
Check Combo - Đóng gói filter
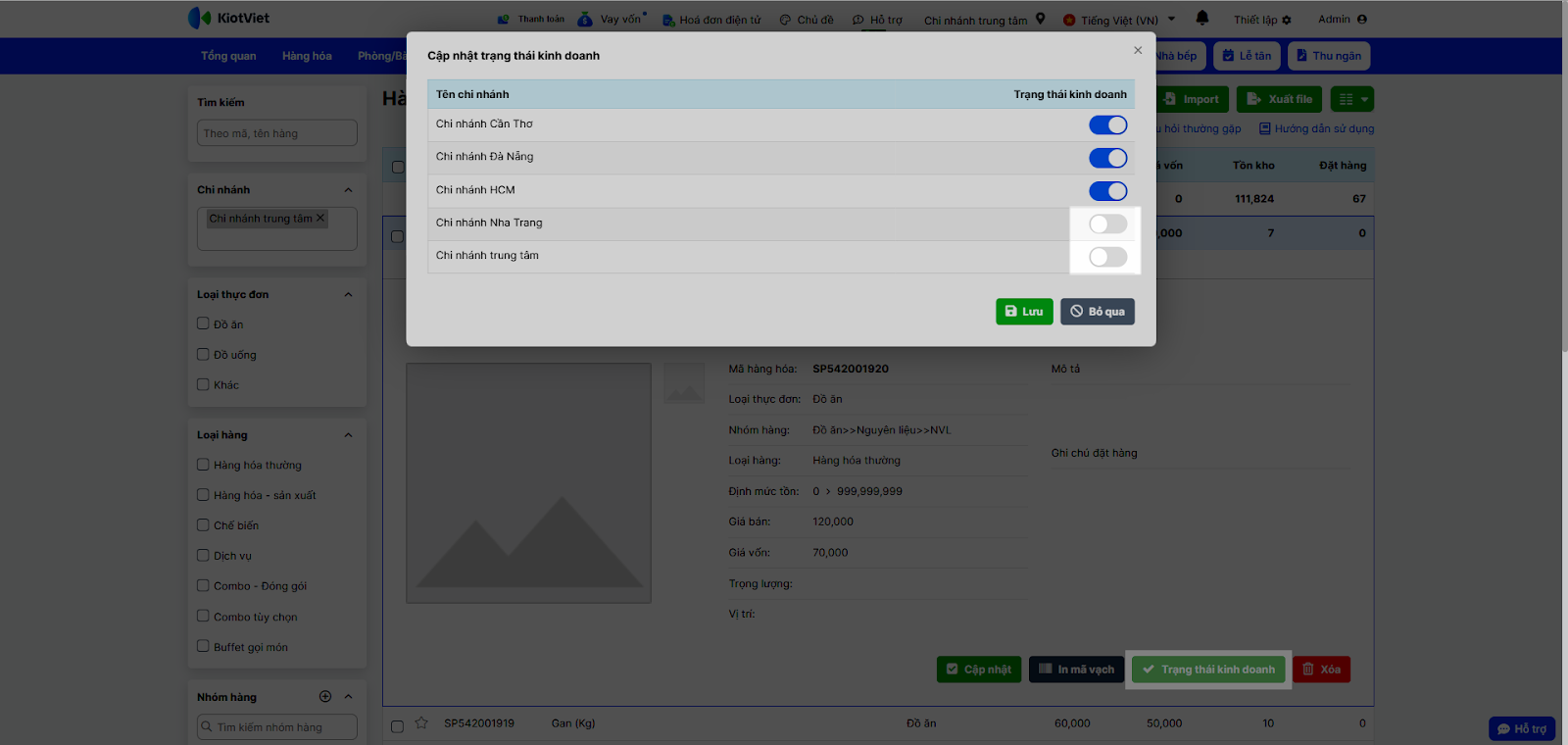(203, 585)
